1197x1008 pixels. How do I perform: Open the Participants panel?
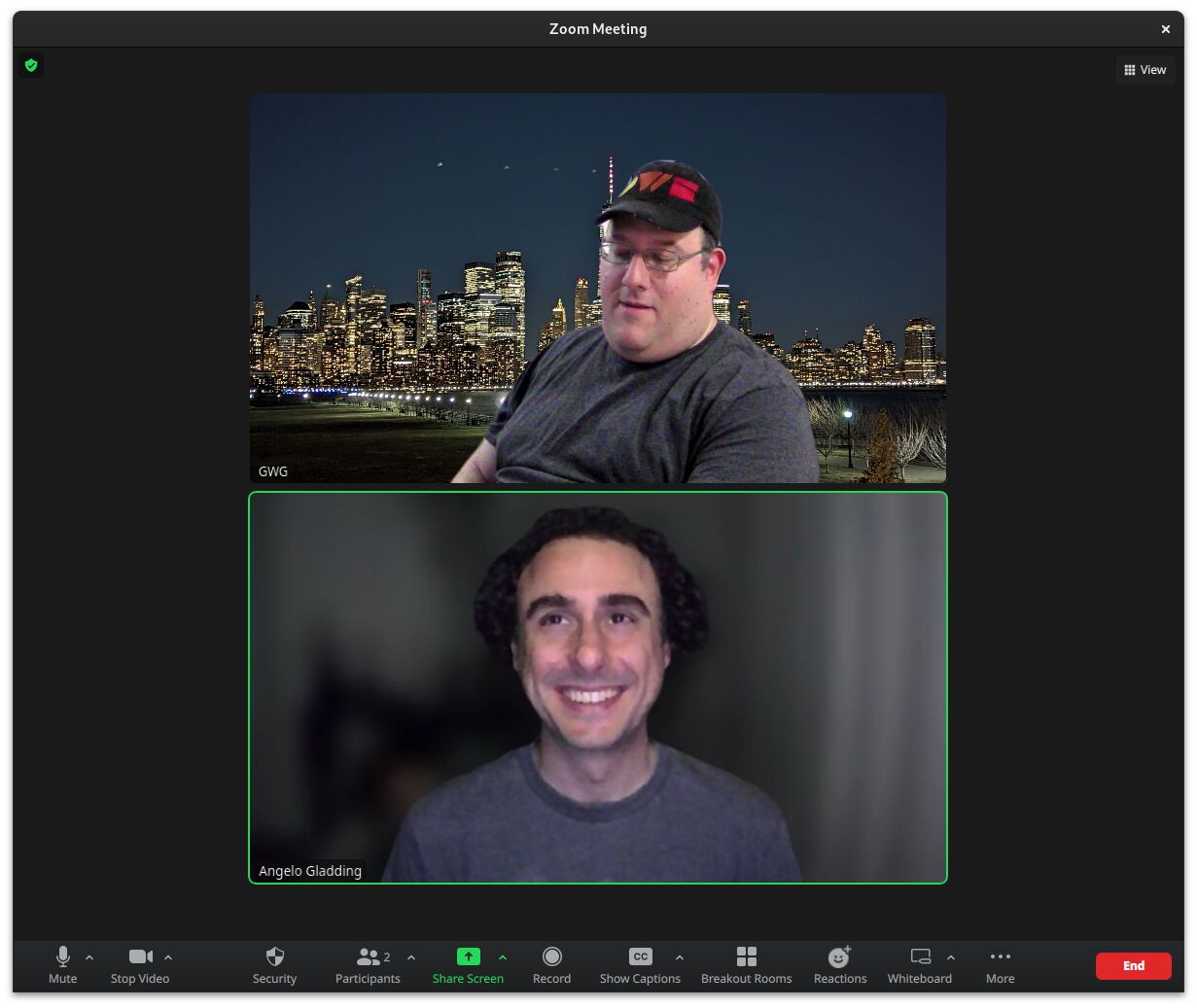368,965
